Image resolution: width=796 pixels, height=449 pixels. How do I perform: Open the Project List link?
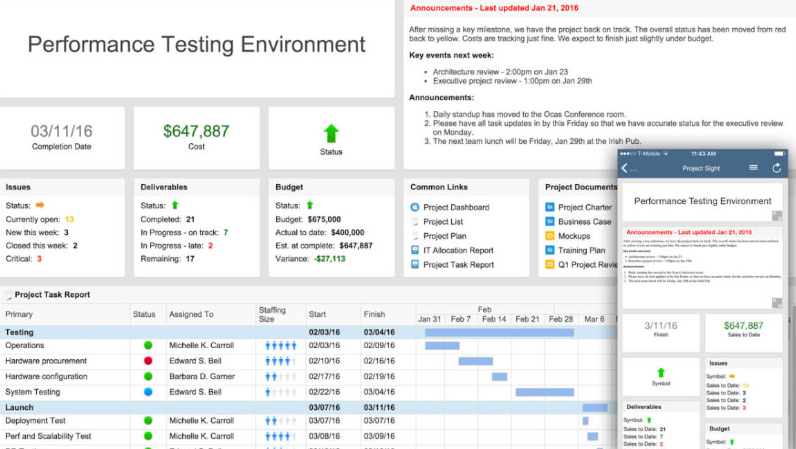point(442,222)
